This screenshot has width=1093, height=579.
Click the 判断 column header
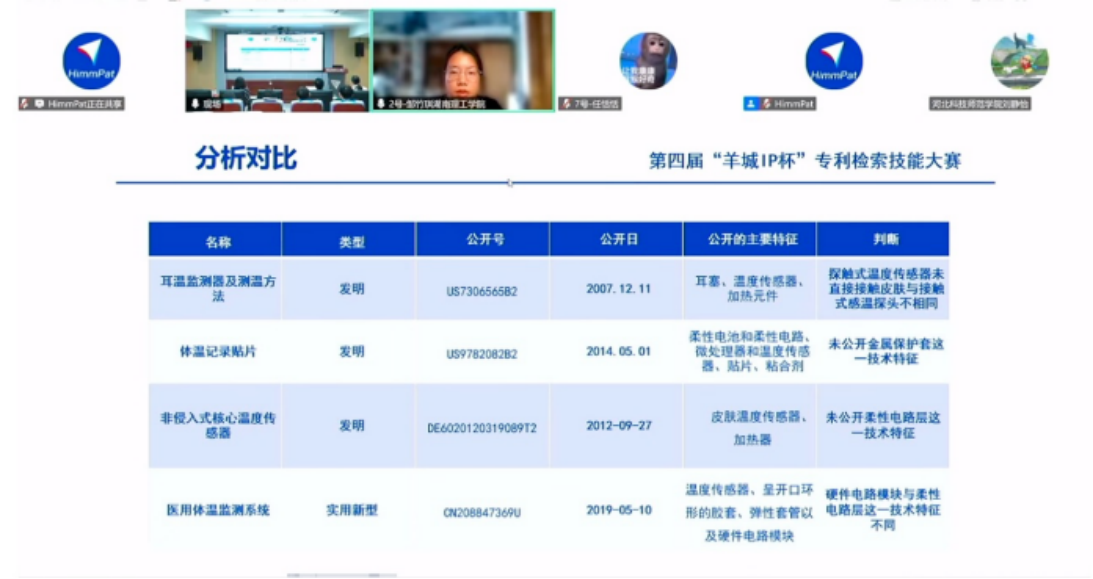coord(884,240)
